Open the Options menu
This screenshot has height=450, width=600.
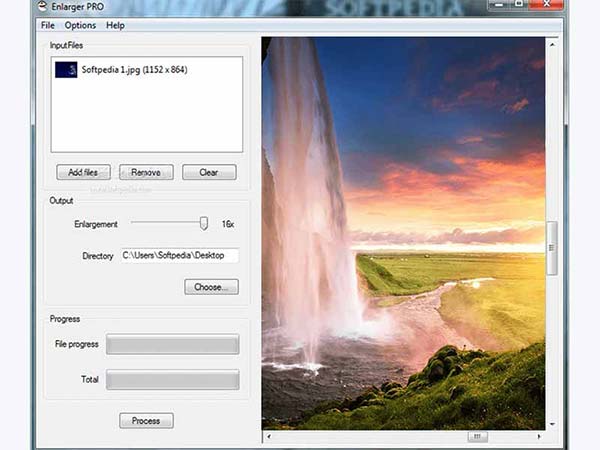pyautogui.click(x=80, y=25)
